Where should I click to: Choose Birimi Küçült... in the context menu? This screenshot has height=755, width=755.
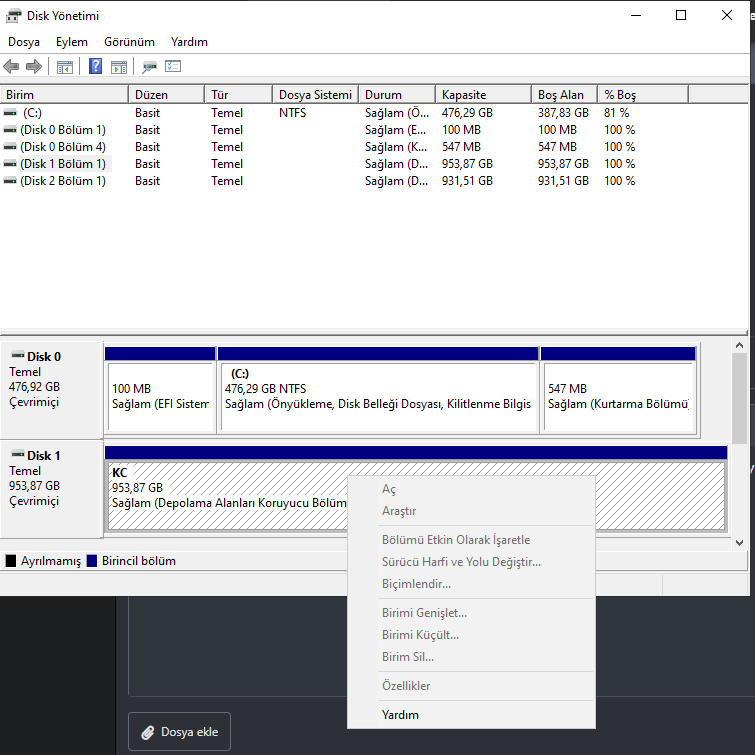pos(471,635)
